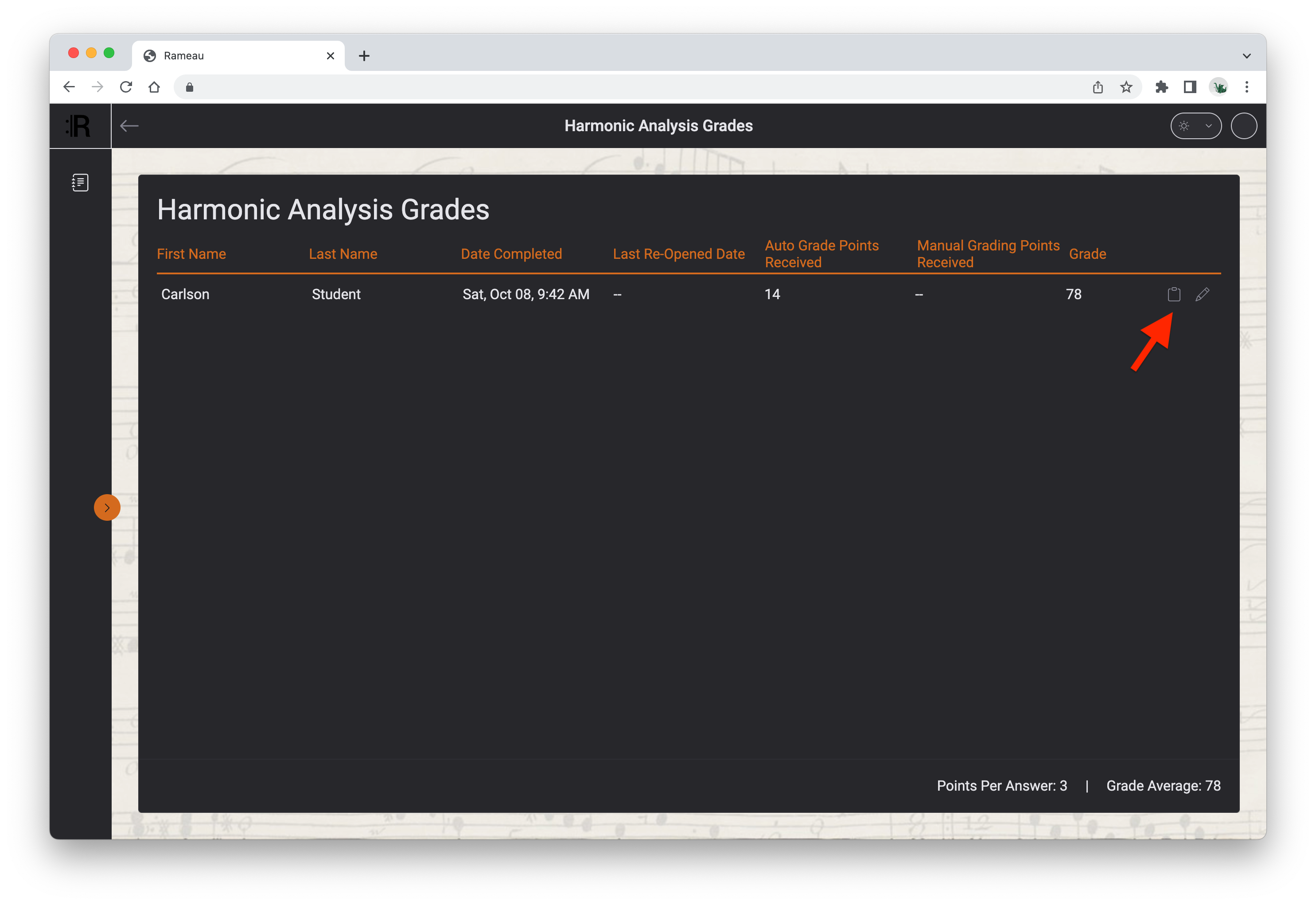
Task: Click the Grade column header
Action: tap(1087, 254)
